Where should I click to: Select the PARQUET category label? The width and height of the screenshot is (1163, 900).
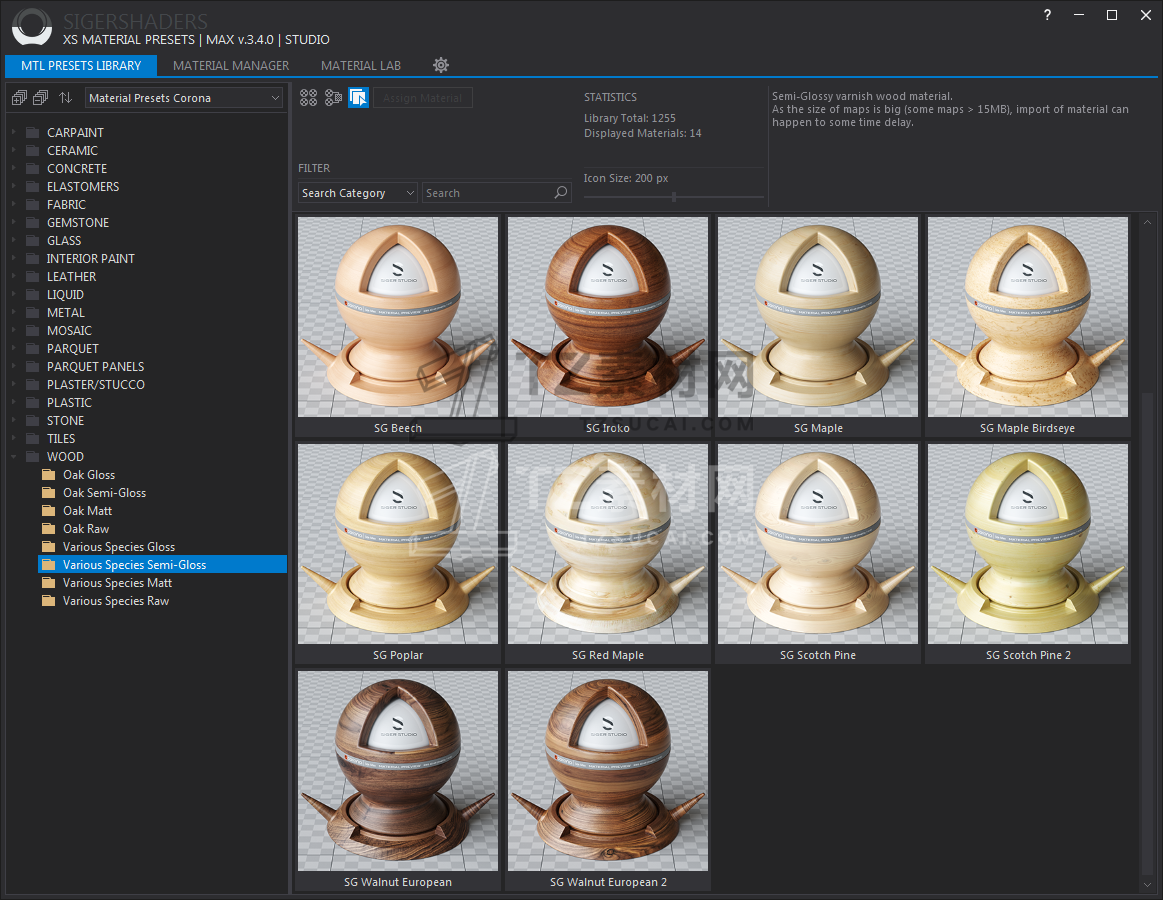(x=73, y=349)
